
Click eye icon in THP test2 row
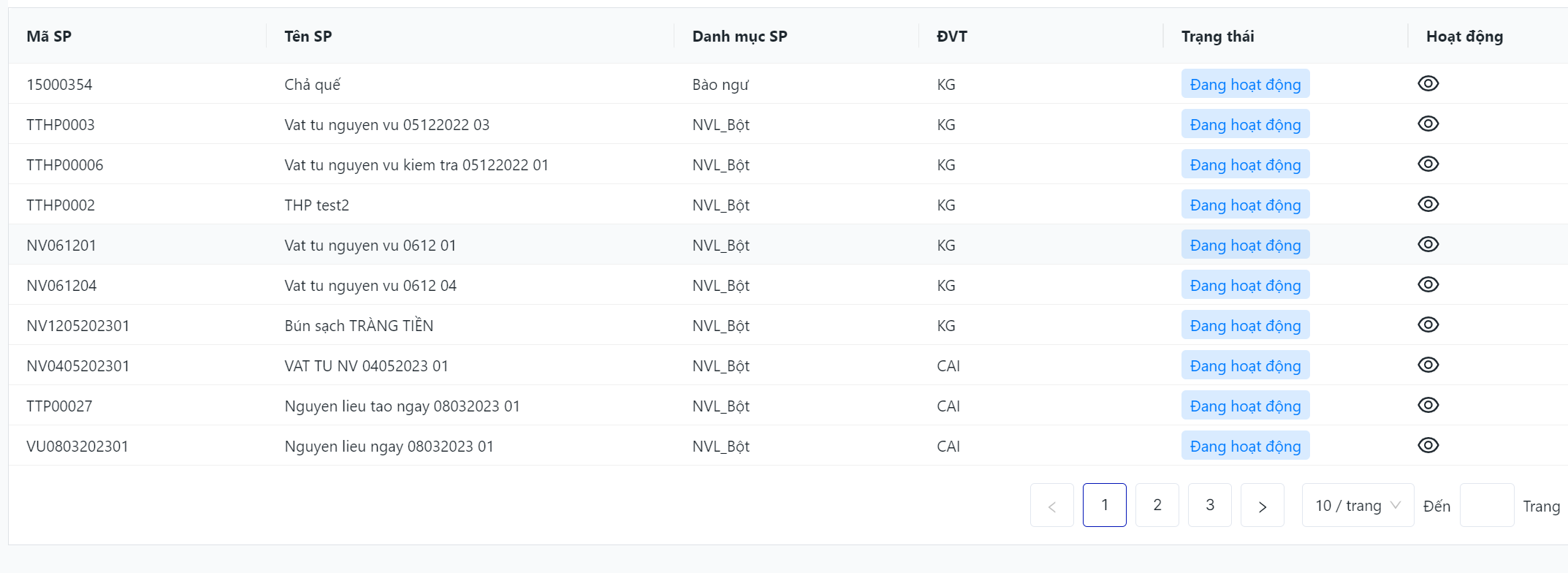point(1428,205)
